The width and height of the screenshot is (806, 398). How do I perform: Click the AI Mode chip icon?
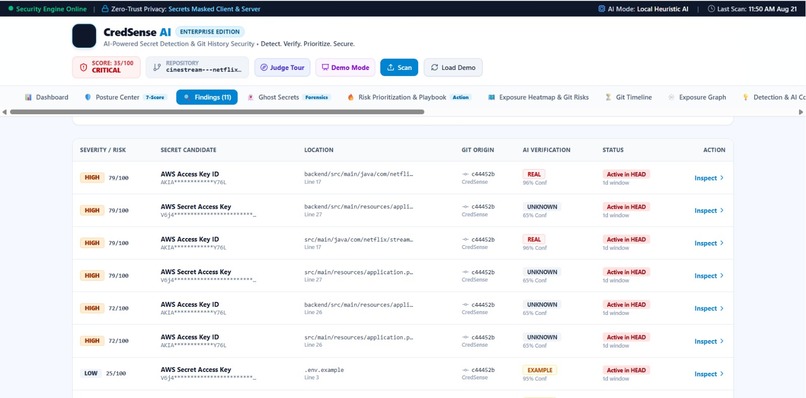click(x=602, y=9)
